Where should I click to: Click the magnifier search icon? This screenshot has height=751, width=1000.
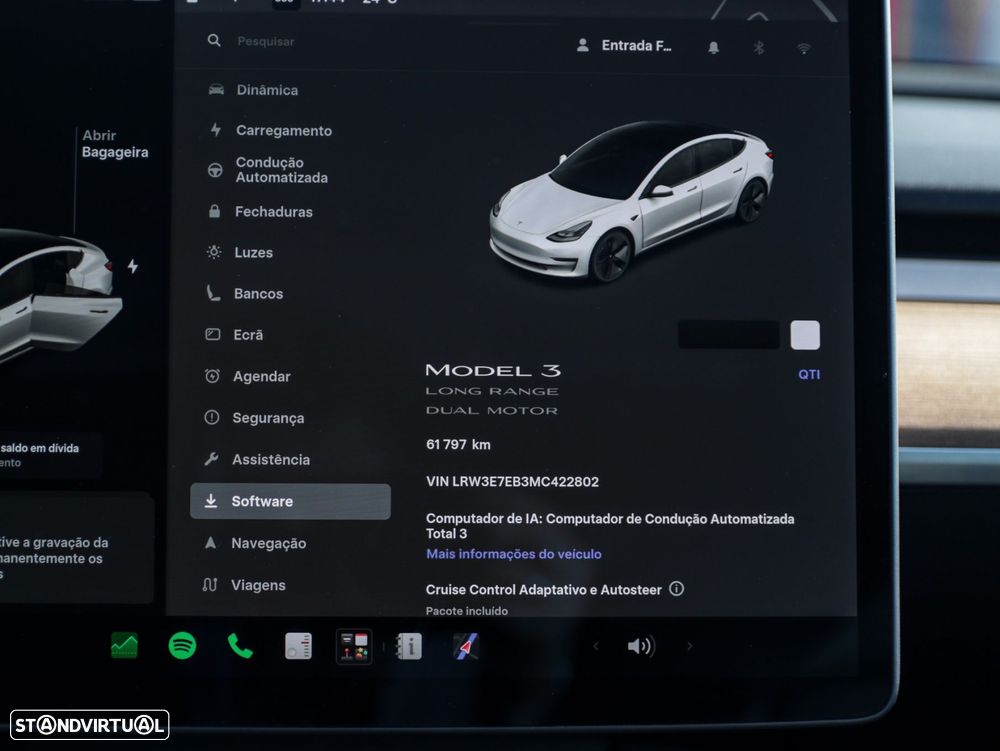tap(214, 41)
